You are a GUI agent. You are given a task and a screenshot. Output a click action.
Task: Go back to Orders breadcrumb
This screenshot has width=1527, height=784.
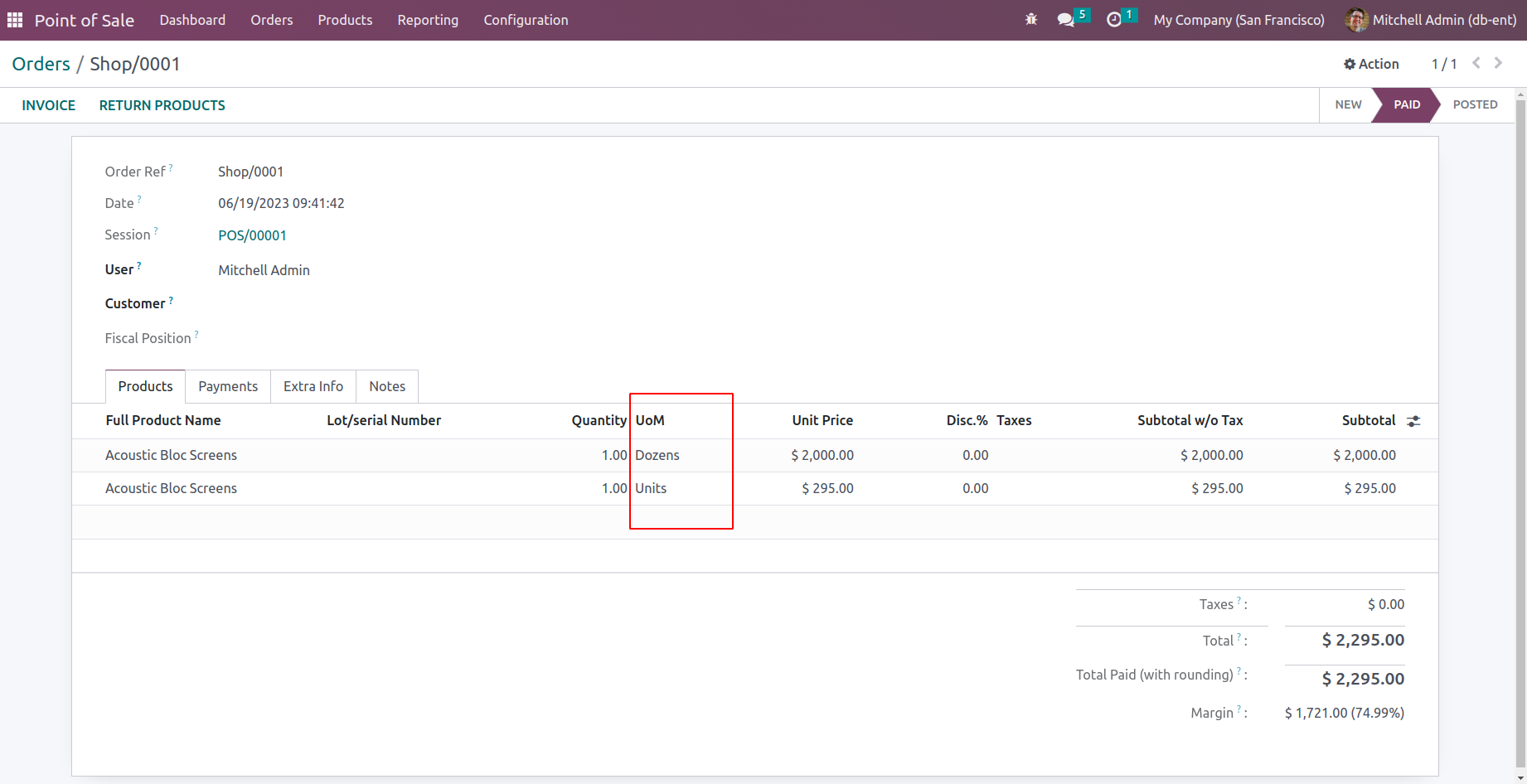41,64
